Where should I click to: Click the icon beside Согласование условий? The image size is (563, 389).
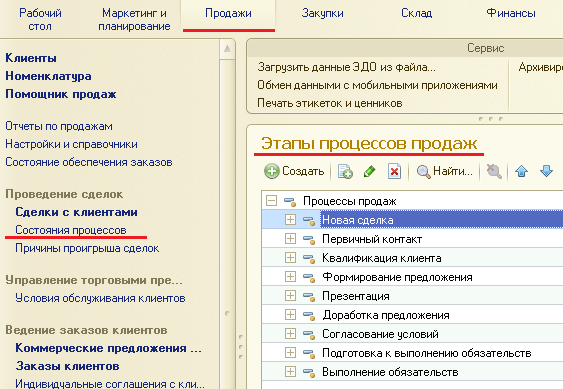click(309, 334)
